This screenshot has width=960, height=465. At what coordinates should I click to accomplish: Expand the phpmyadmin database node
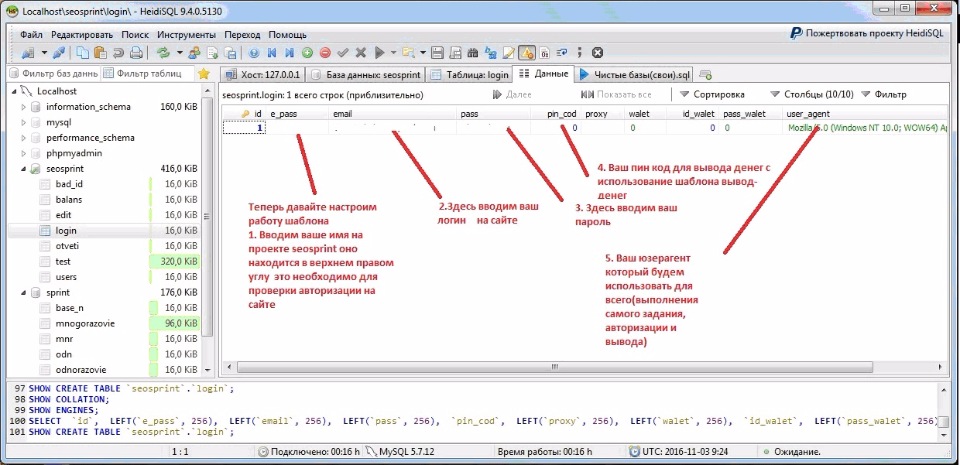[x=23, y=154]
